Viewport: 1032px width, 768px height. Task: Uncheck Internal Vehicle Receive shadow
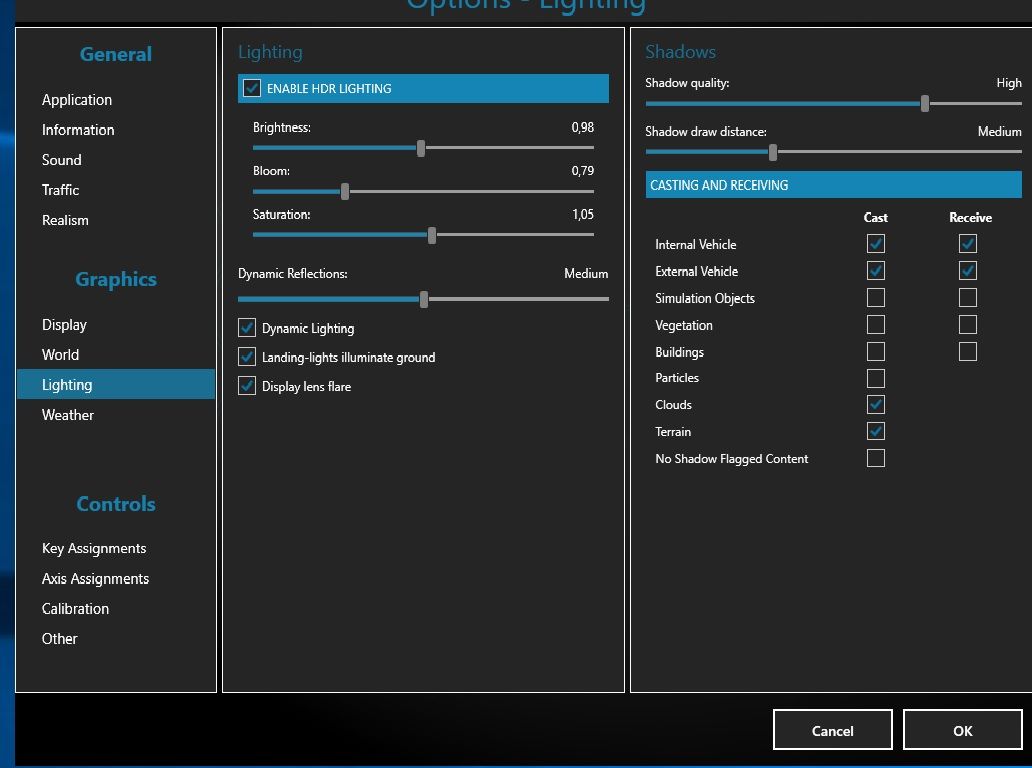968,243
